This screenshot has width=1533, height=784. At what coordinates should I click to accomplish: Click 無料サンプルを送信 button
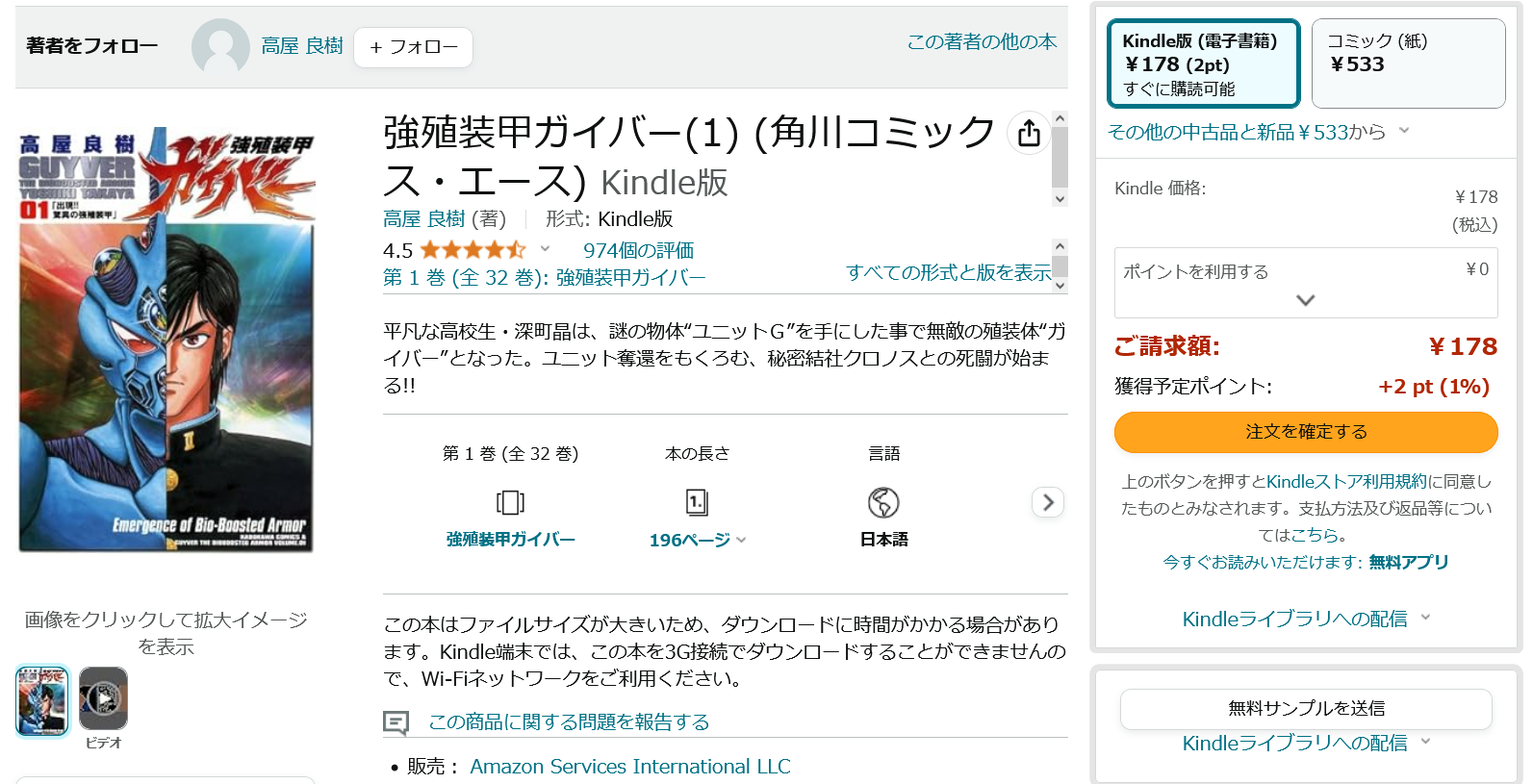[x=1306, y=709]
